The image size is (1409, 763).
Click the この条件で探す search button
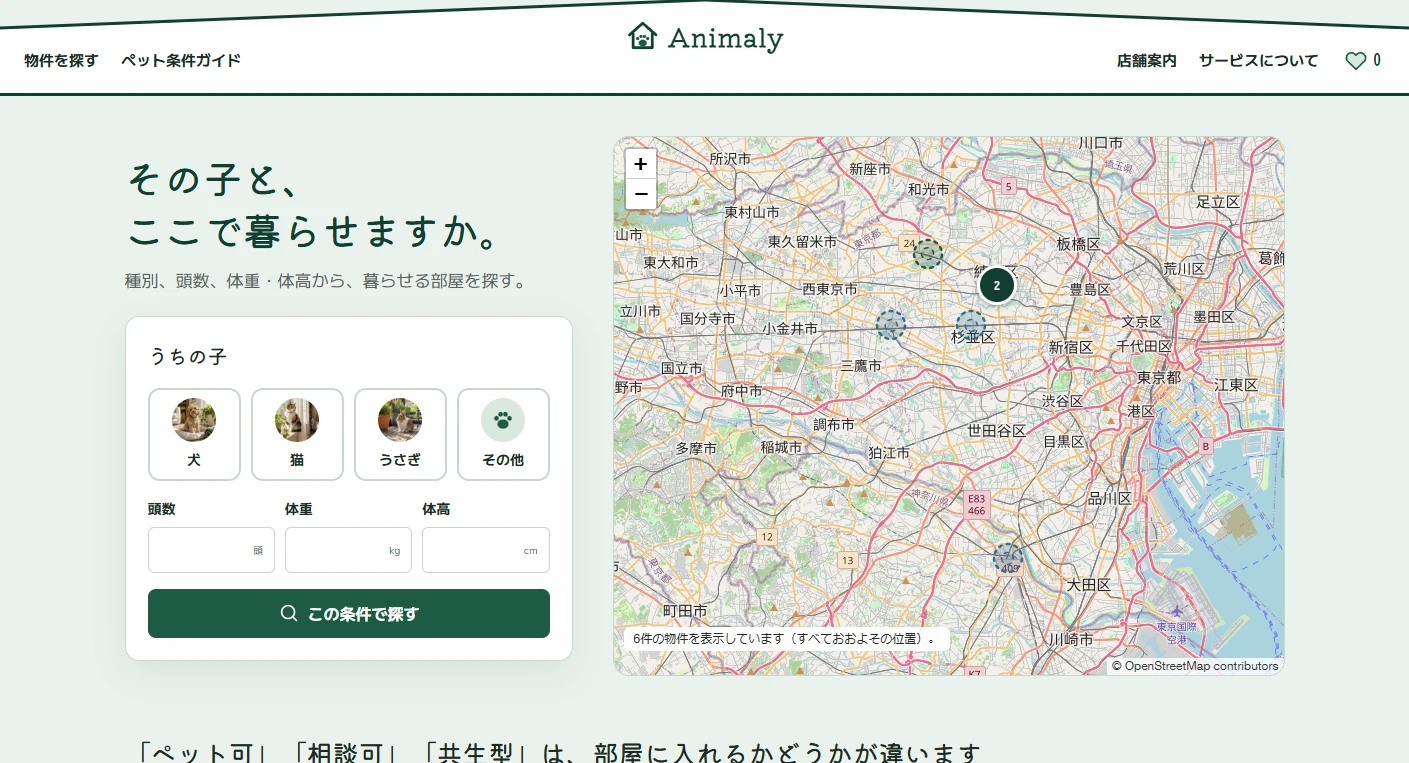pos(349,613)
